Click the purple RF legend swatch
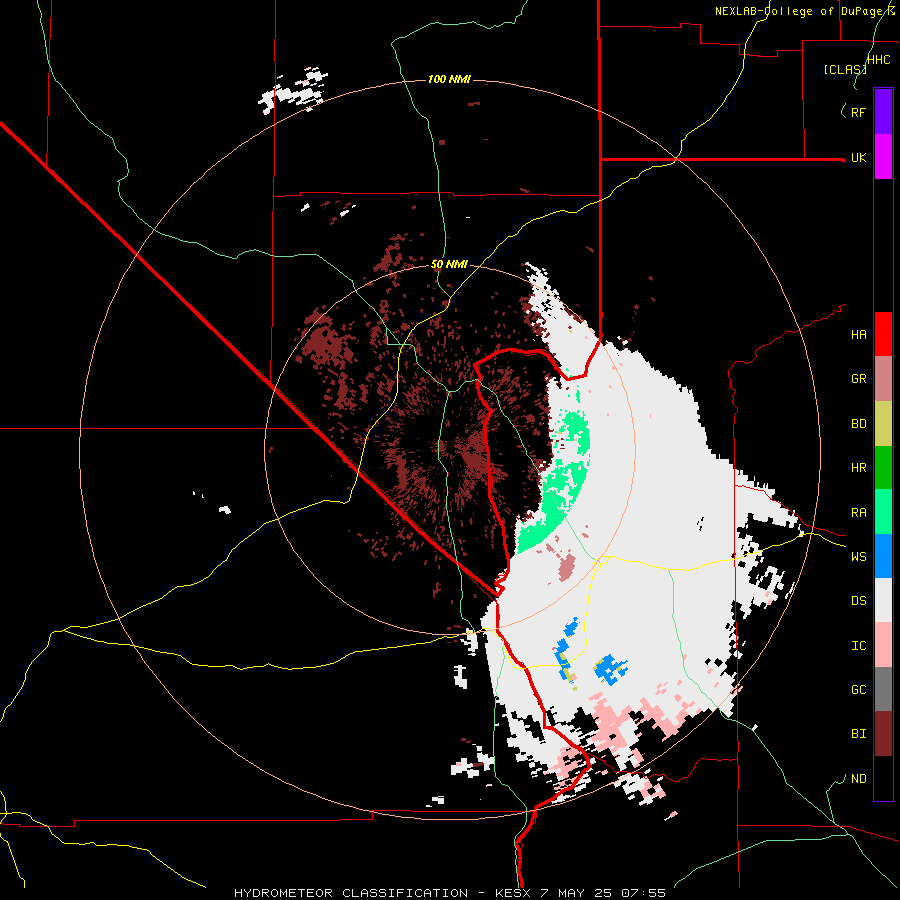The width and height of the screenshot is (900, 900). 883,112
